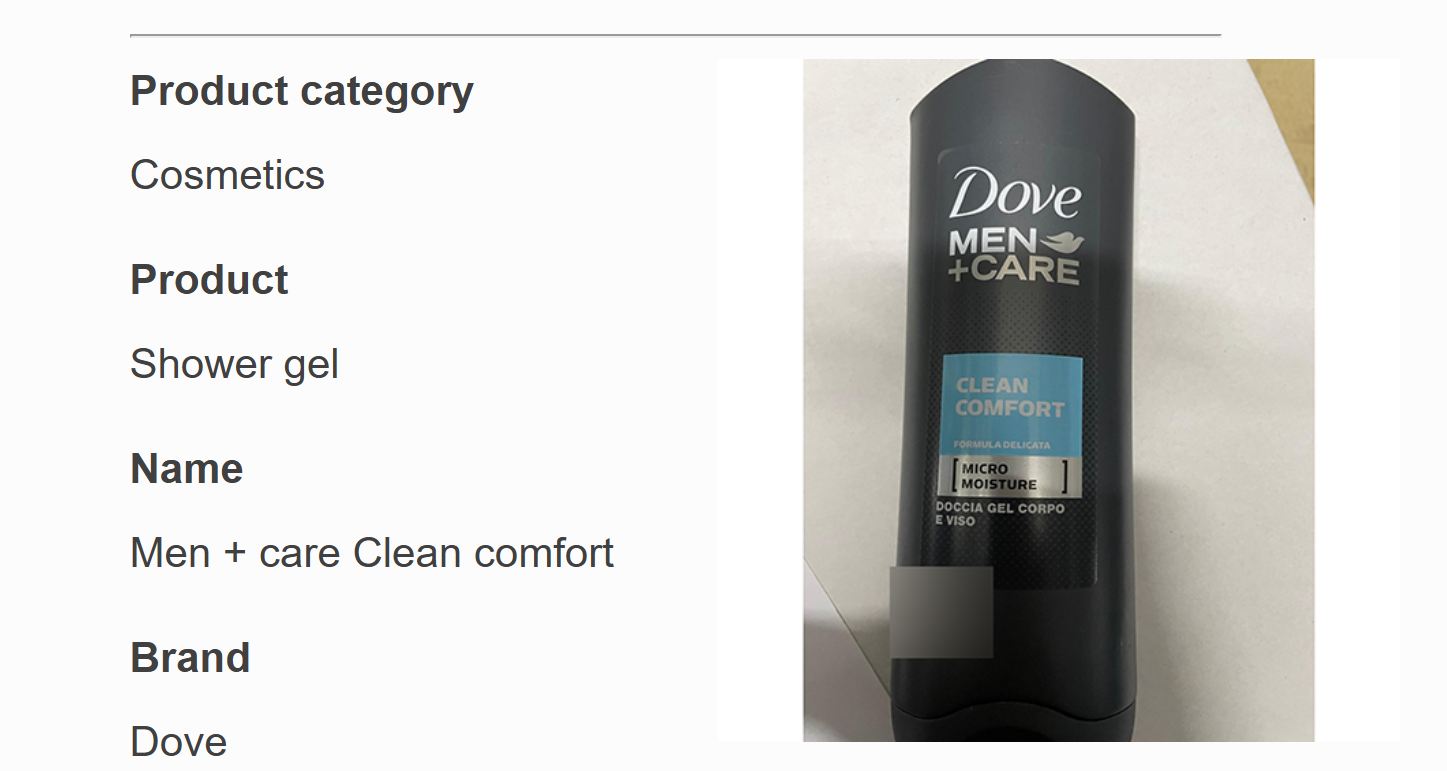The width and height of the screenshot is (1447, 771).
Task: Click the Name heading label
Action: click(187, 469)
